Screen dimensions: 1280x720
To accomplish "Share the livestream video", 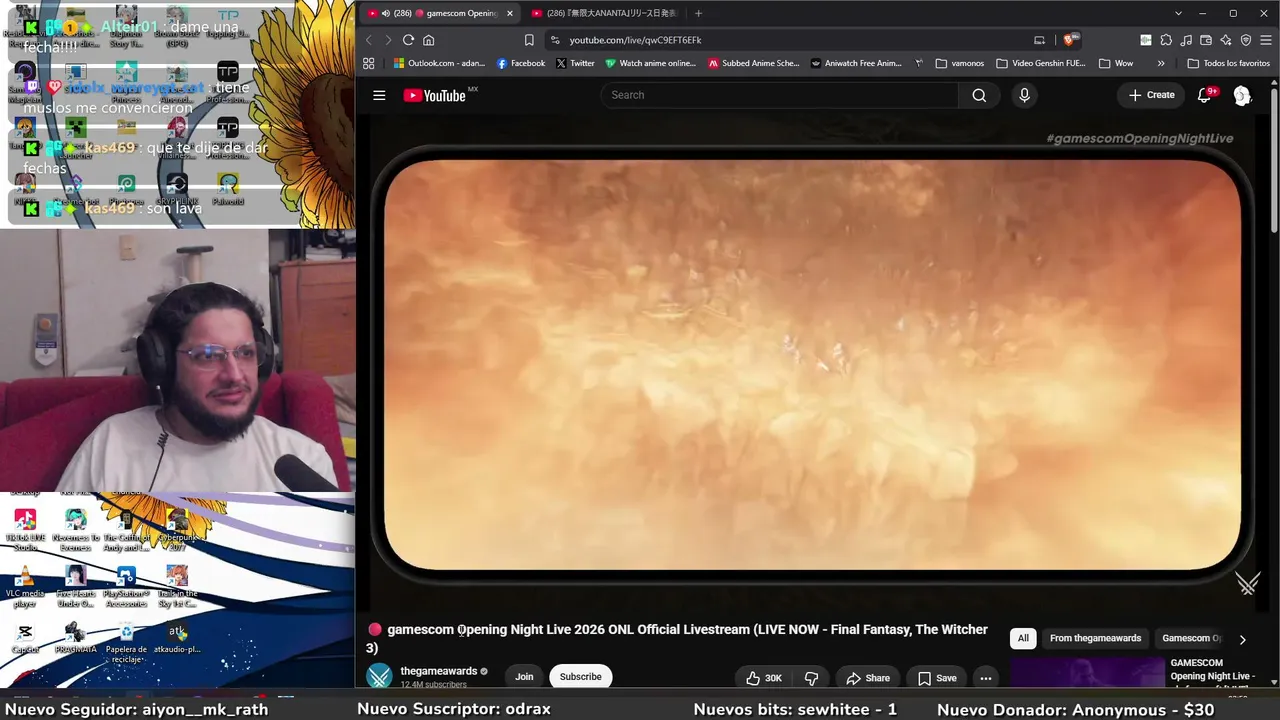I will pyautogui.click(x=868, y=678).
